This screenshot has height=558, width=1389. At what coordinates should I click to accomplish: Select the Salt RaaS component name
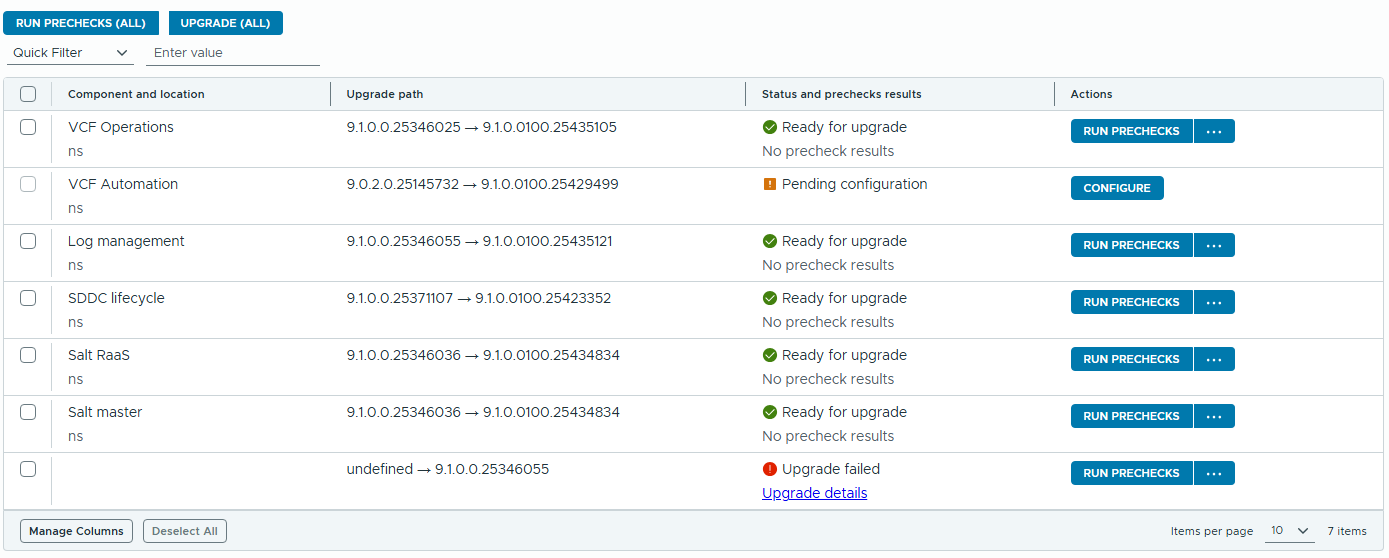[x=99, y=355]
